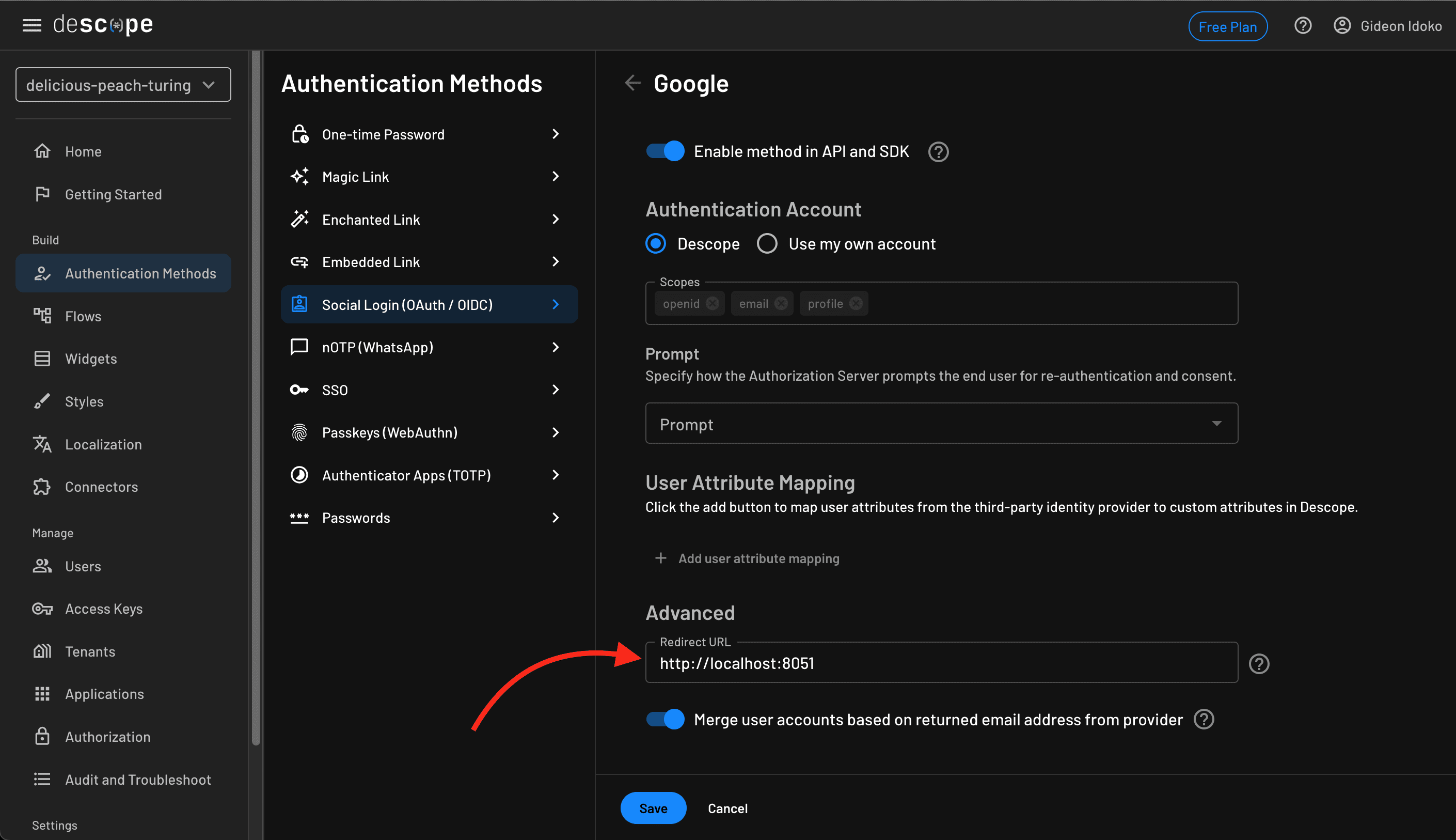Click the Redirect URL input field
This screenshot has width=1456, height=840.
(x=941, y=663)
